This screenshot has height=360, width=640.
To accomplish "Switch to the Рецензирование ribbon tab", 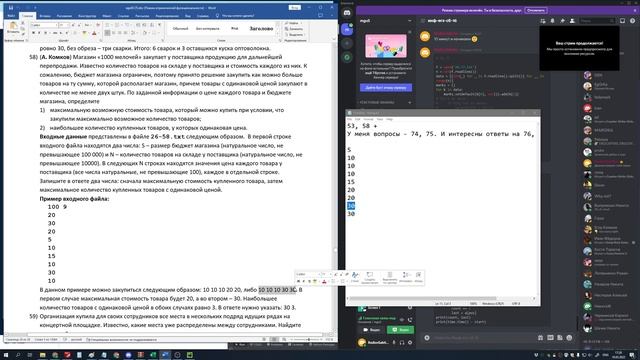I will pyautogui.click(x=167, y=16).
